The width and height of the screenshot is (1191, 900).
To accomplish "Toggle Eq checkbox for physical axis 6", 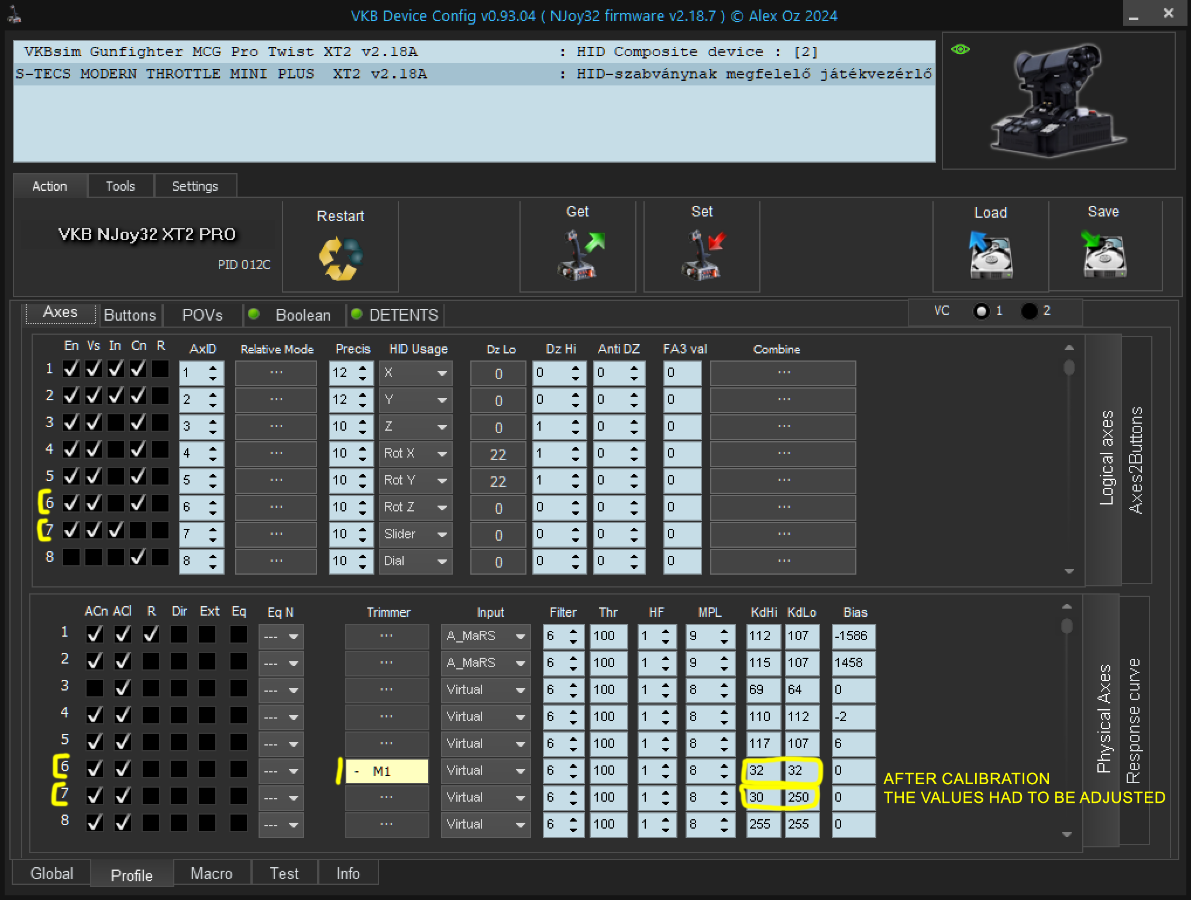I will pyautogui.click(x=239, y=769).
